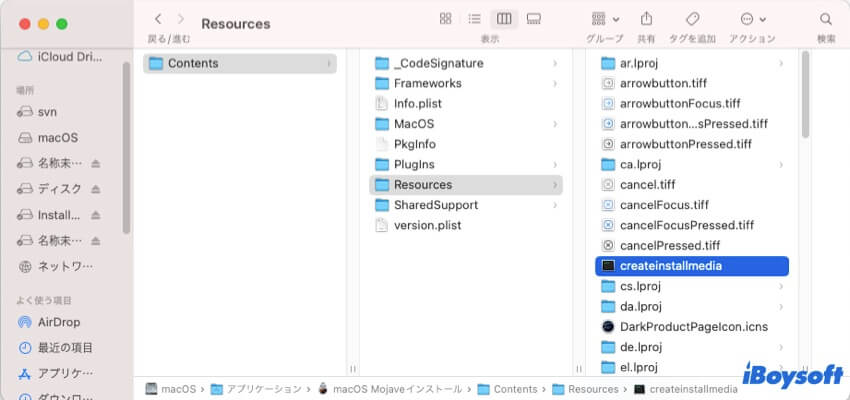Eject the ディスク volume in sidebar

[x=96, y=189]
